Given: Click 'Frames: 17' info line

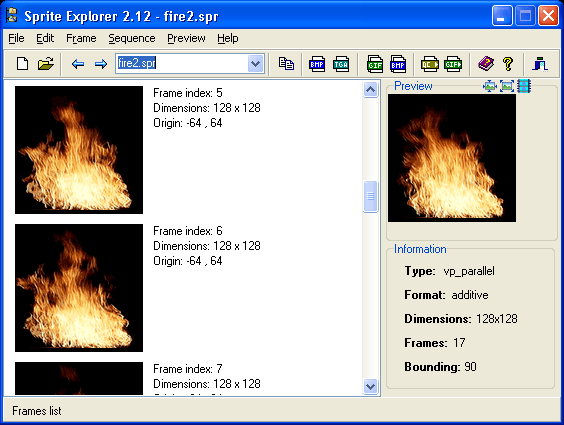Looking at the screenshot, I should (x=435, y=343).
